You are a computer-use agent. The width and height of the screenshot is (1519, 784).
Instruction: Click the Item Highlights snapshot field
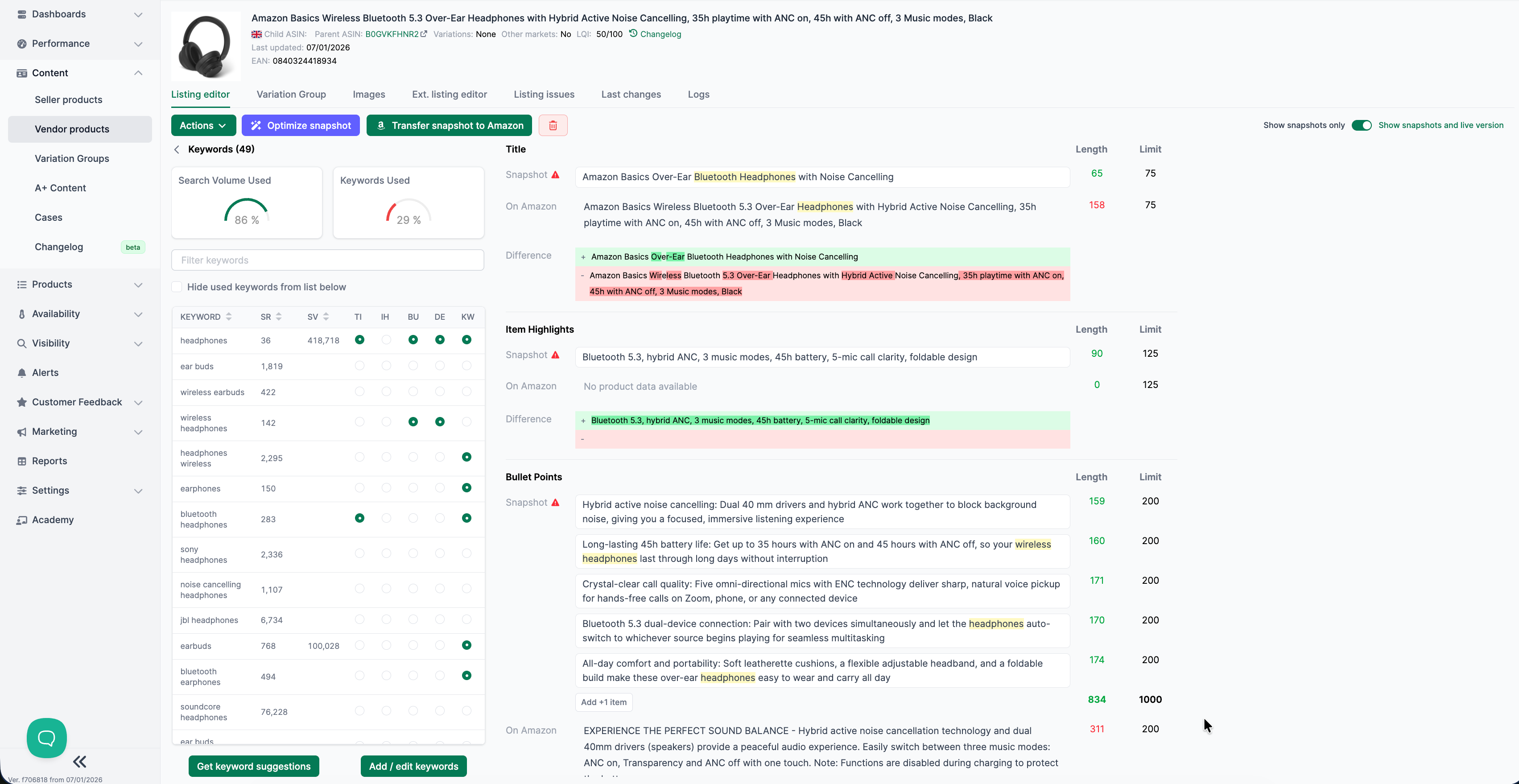822,357
